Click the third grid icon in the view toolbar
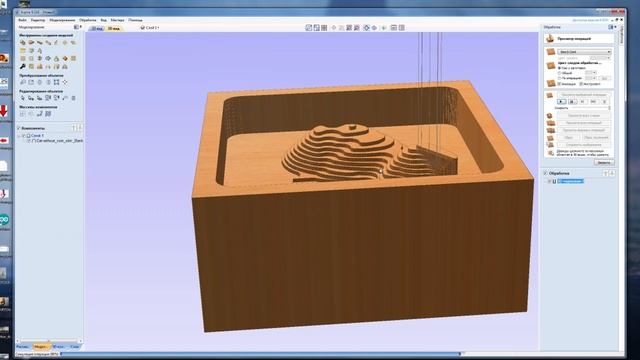This screenshot has width=640, height=360. (324, 28)
